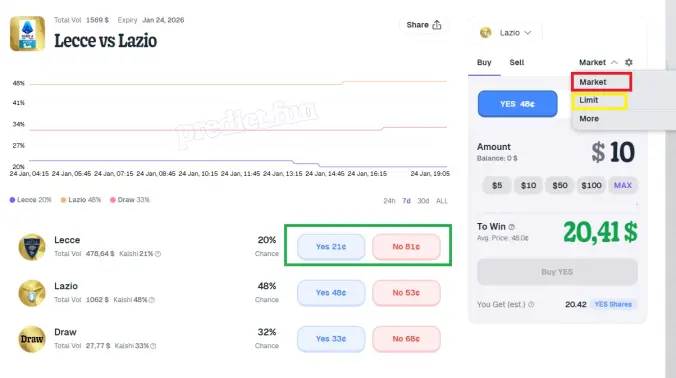Click the You Get (est.) info icon
Image resolution: width=676 pixels, height=378 pixels.
531,304
